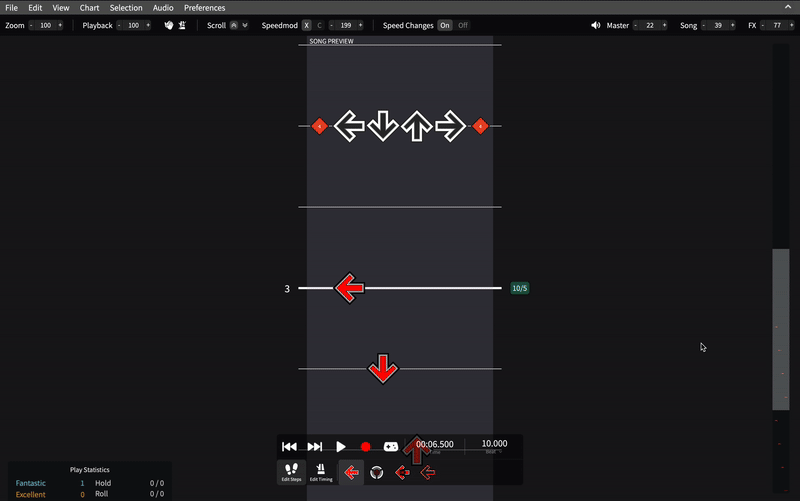Switch Speedmod to C mode
Screen dimensions: 800x501
point(319,25)
